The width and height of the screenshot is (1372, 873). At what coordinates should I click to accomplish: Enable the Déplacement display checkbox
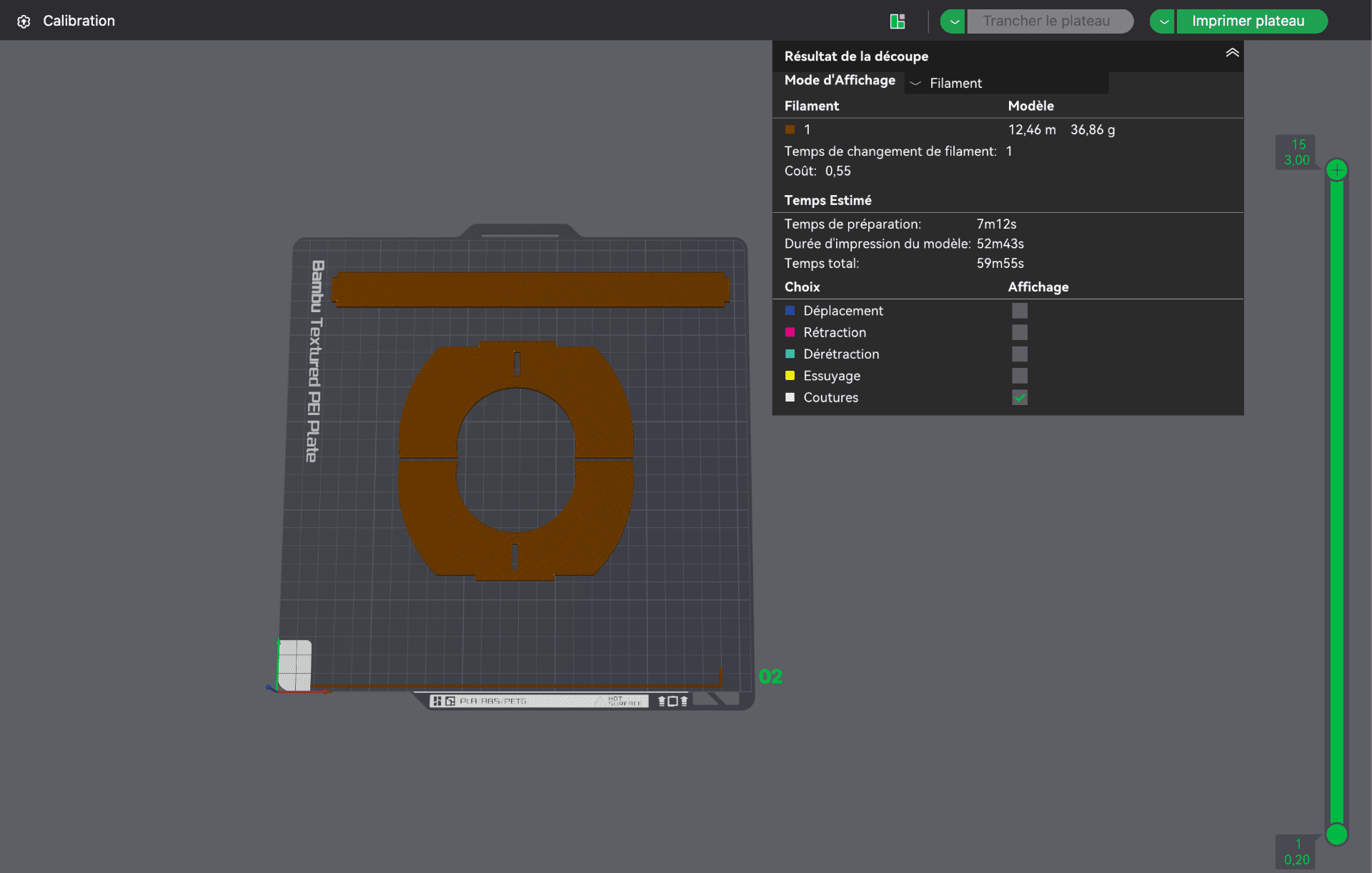[x=1020, y=311]
